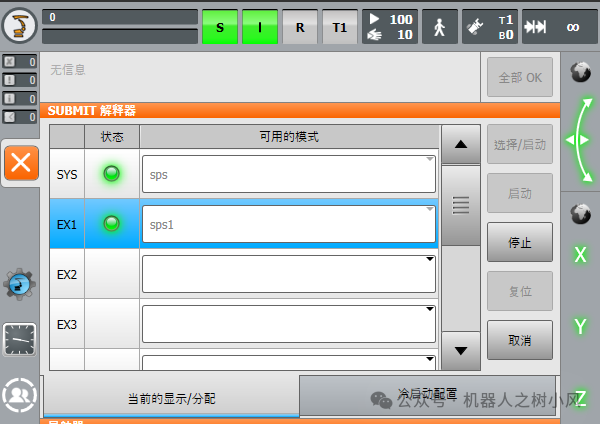This screenshot has height=424, width=600.
Task: Click the green S submit interpreter status
Action: click(x=220, y=27)
